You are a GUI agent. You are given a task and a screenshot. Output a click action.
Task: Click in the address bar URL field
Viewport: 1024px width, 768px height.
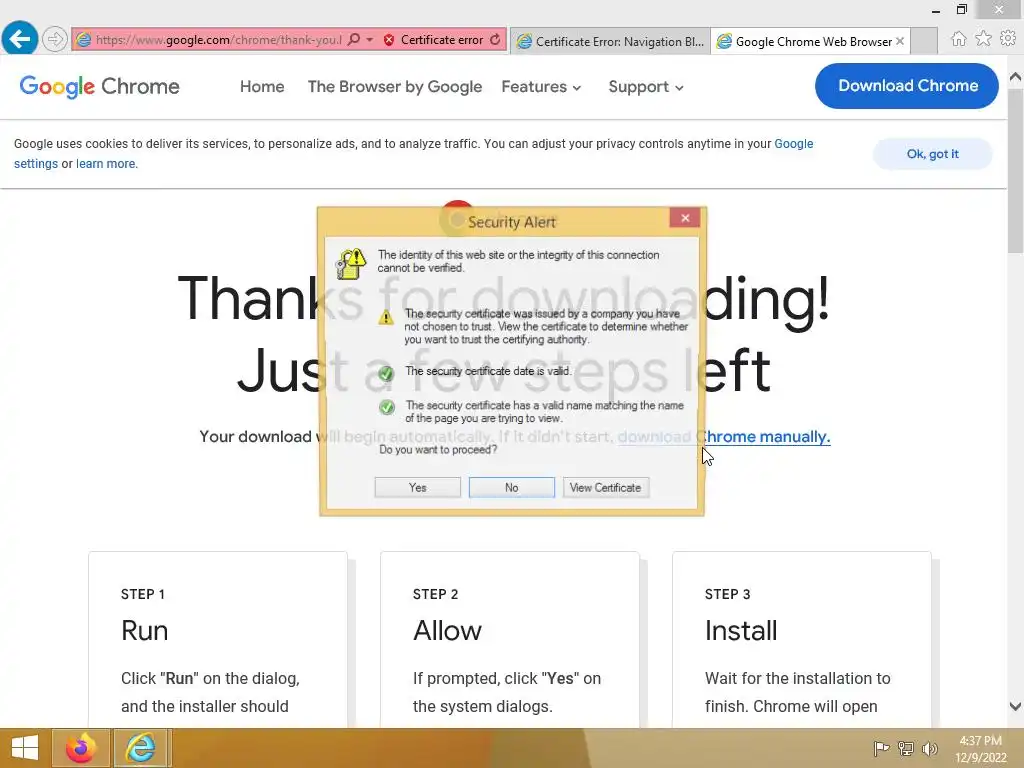(x=218, y=40)
